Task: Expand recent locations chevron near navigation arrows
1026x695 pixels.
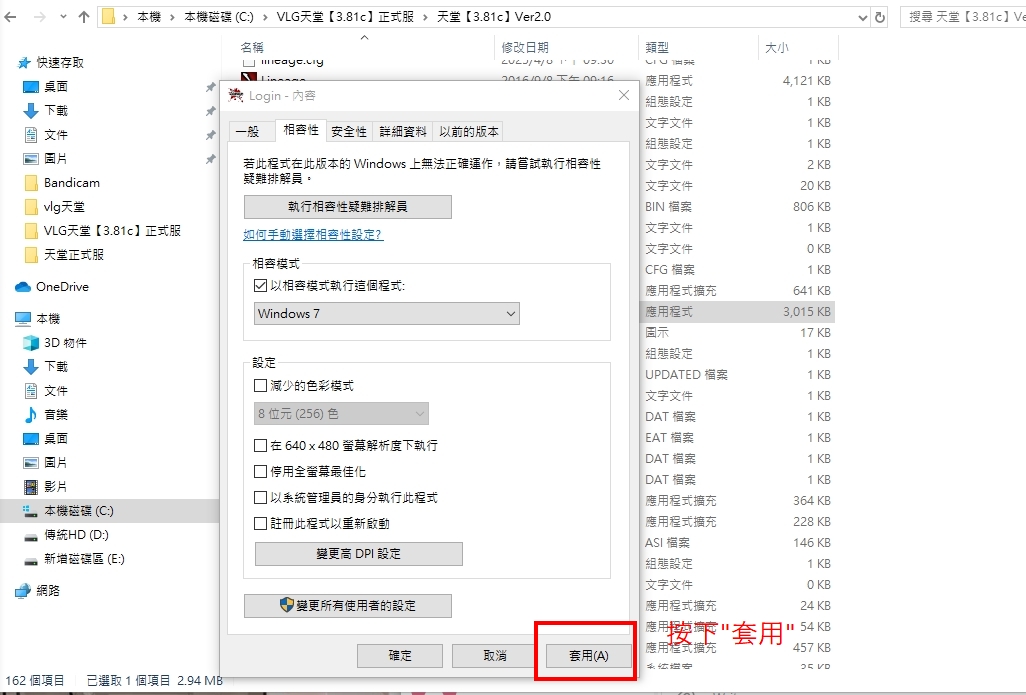Action: 63,17
